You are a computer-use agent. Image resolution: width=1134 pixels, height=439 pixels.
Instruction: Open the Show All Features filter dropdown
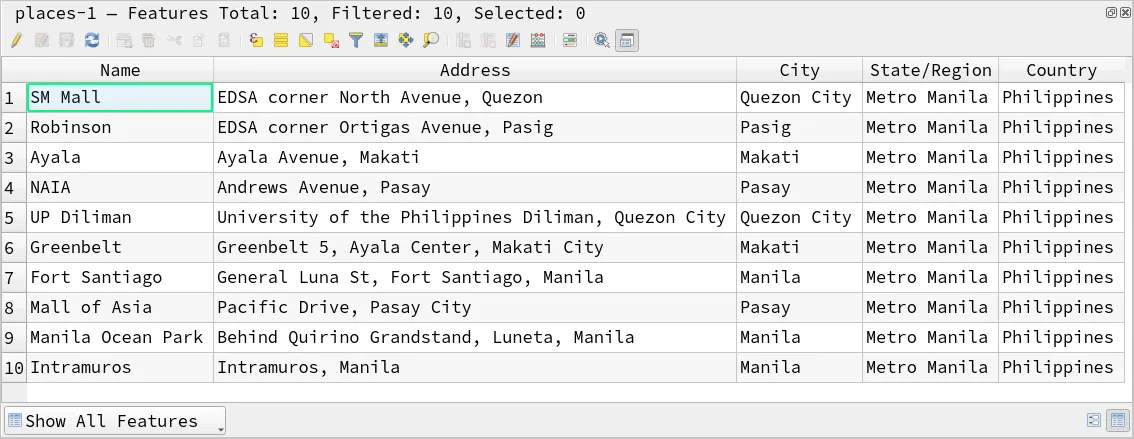115,421
